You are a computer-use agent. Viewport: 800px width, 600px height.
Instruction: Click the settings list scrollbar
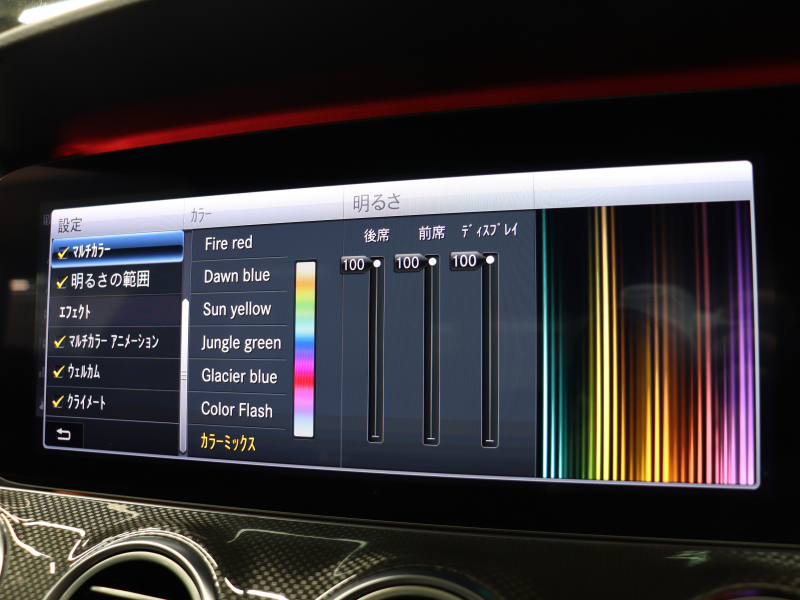pyautogui.click(x=185, y=376)
